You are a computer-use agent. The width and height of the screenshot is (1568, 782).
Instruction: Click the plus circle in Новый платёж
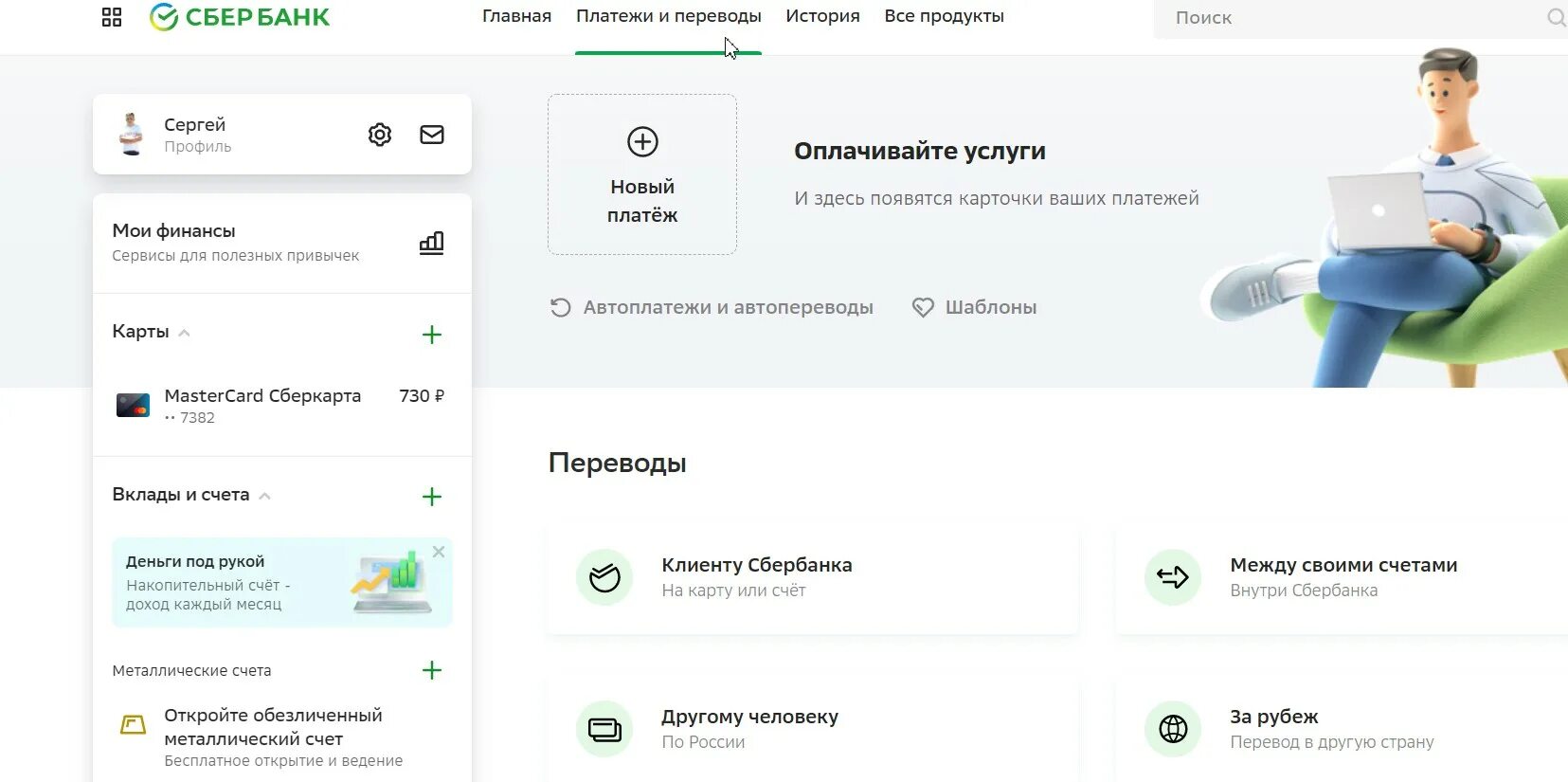click(642, 141)
